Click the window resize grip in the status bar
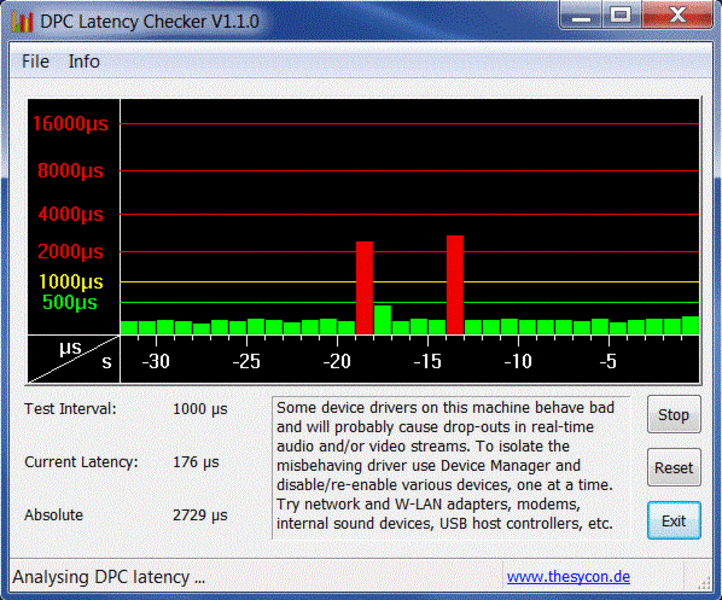The width and height of the screenshot is (722, 600). coord(704,583)
